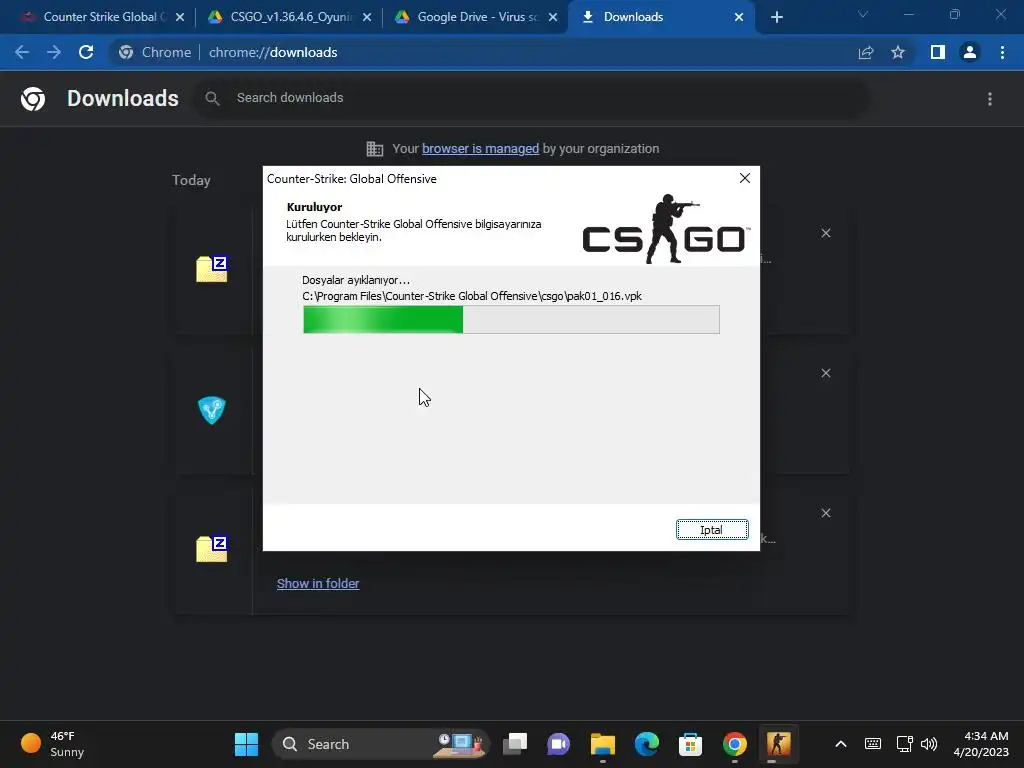Open the tab search chevron
Image resolution: width=1024 pixels, height=768 pixels.
point(863,14)
